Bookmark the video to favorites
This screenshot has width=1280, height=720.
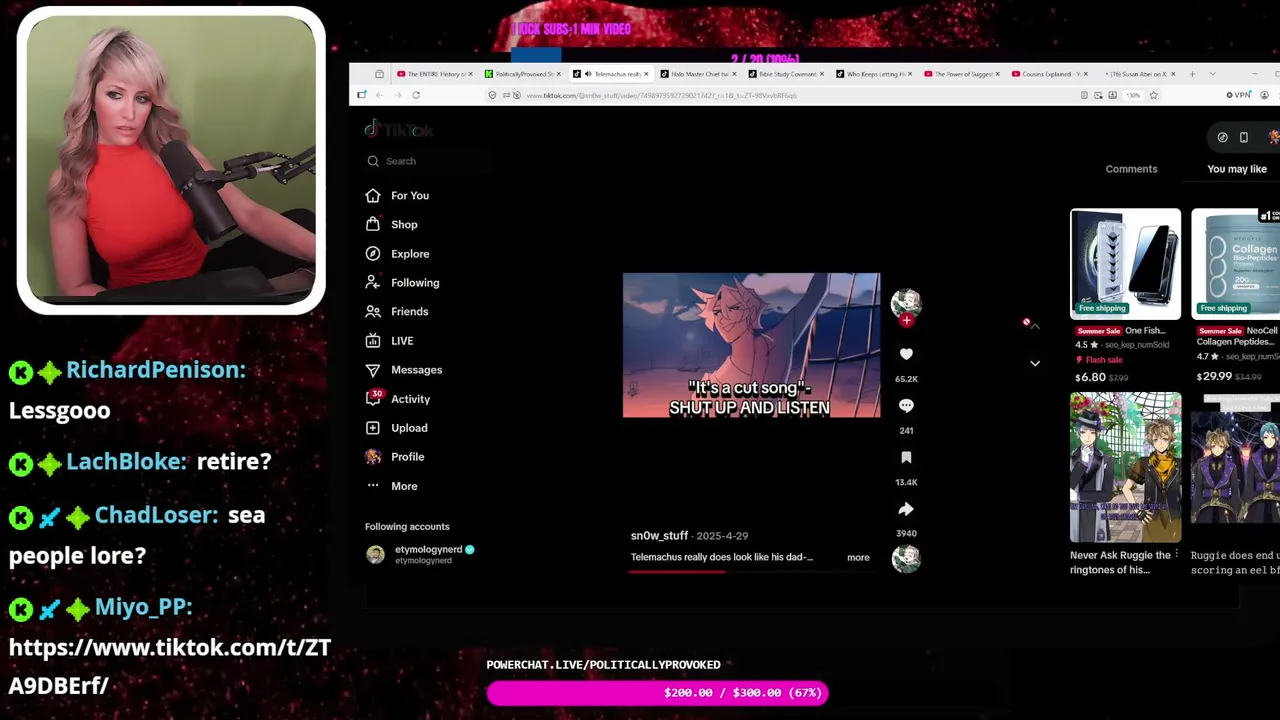click(906, 458)
